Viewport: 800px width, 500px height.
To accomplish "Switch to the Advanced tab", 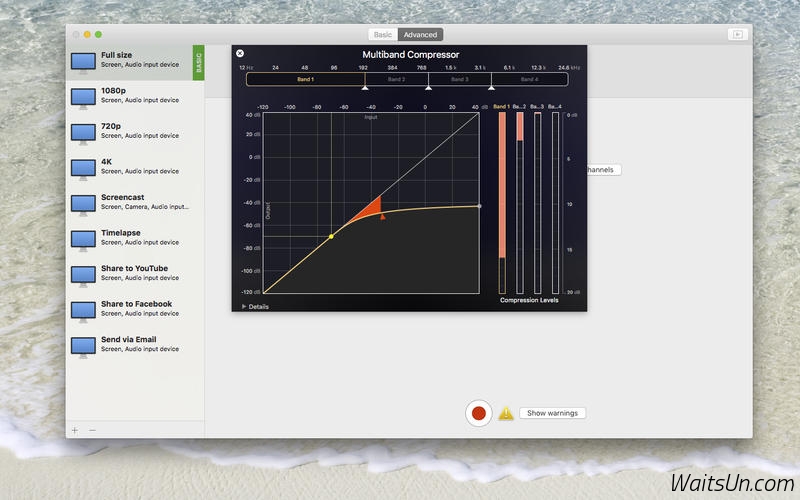I will (x=420, y=34).
